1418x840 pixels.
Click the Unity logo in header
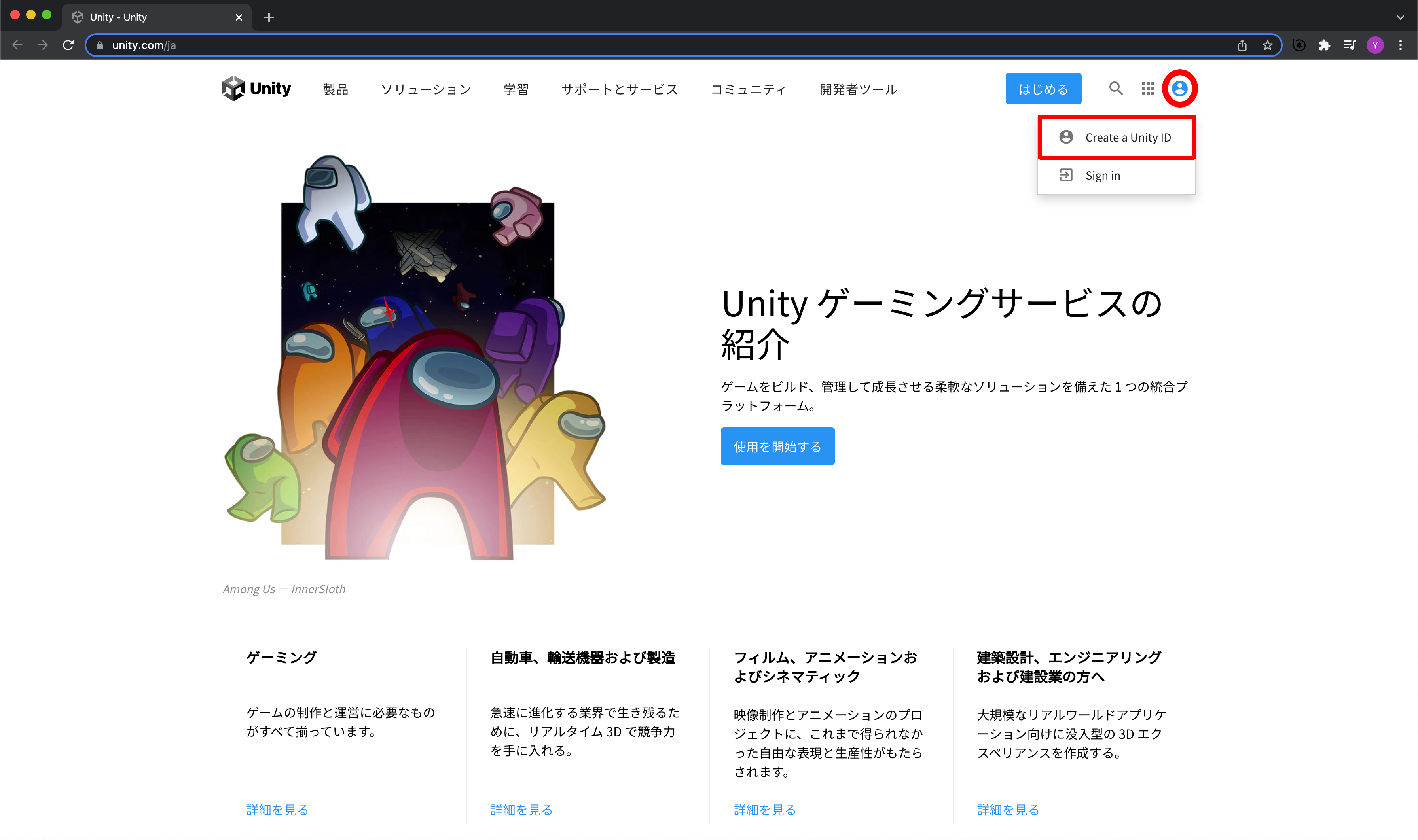[256, 88]
